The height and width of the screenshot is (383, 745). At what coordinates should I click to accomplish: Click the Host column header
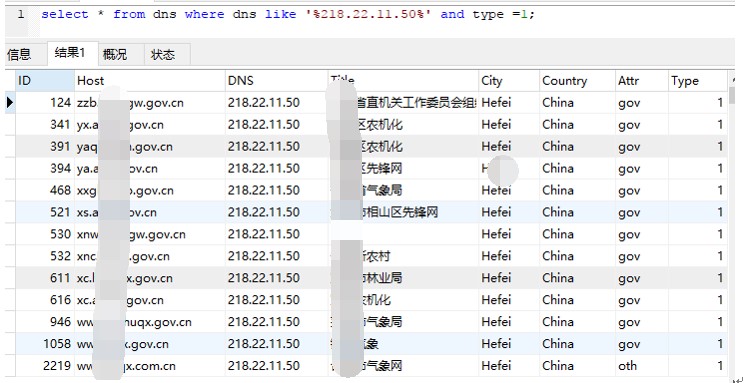point(150,81)
